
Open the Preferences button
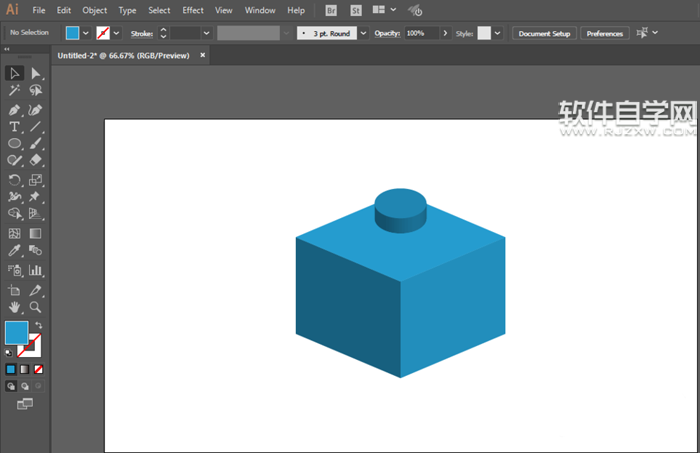coord(604,33)
